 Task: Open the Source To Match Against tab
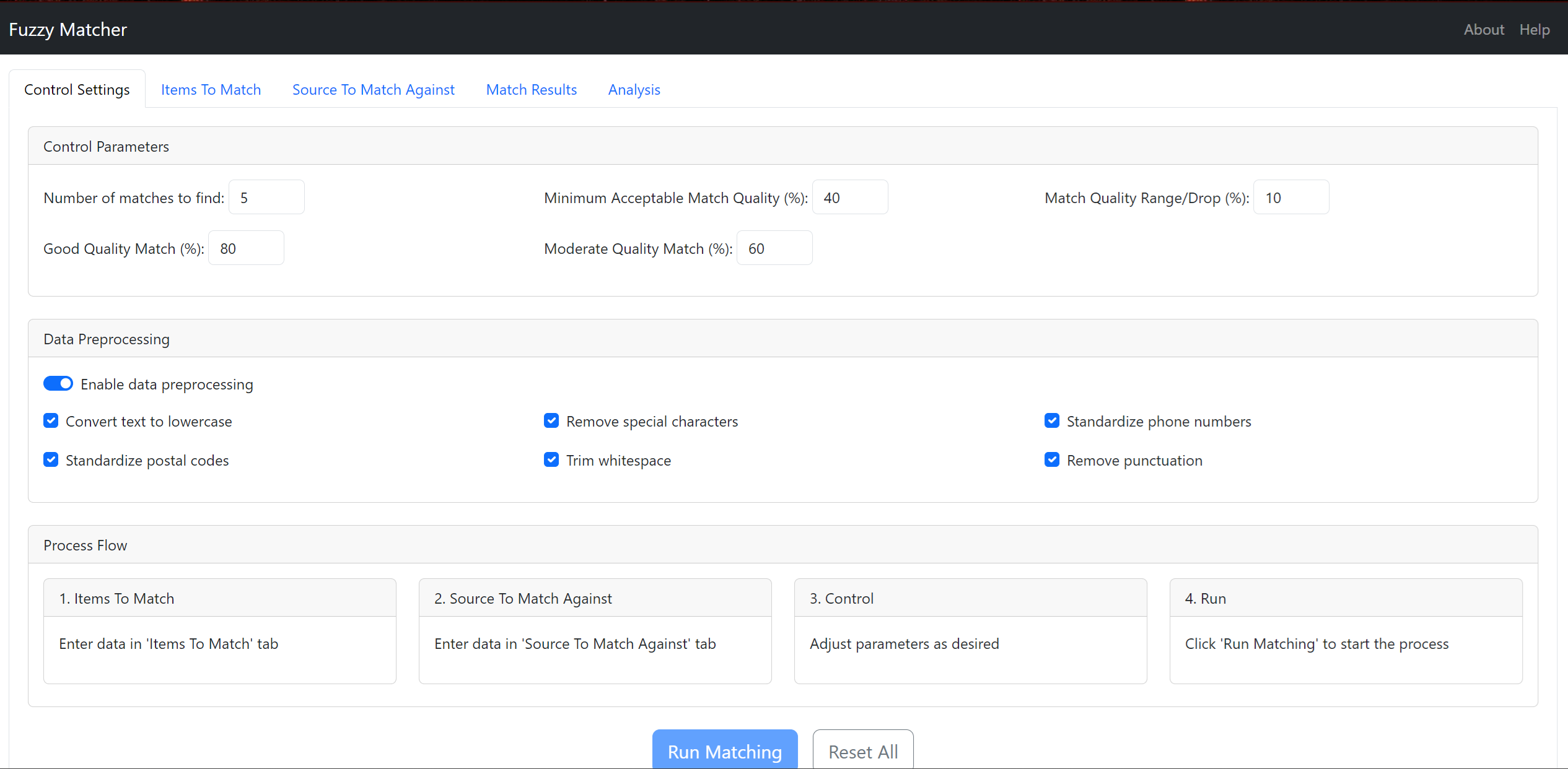pos(373,89)
